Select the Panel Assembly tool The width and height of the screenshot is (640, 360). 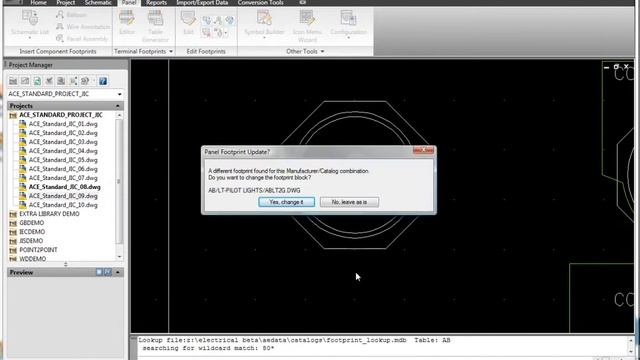(82, 39)
